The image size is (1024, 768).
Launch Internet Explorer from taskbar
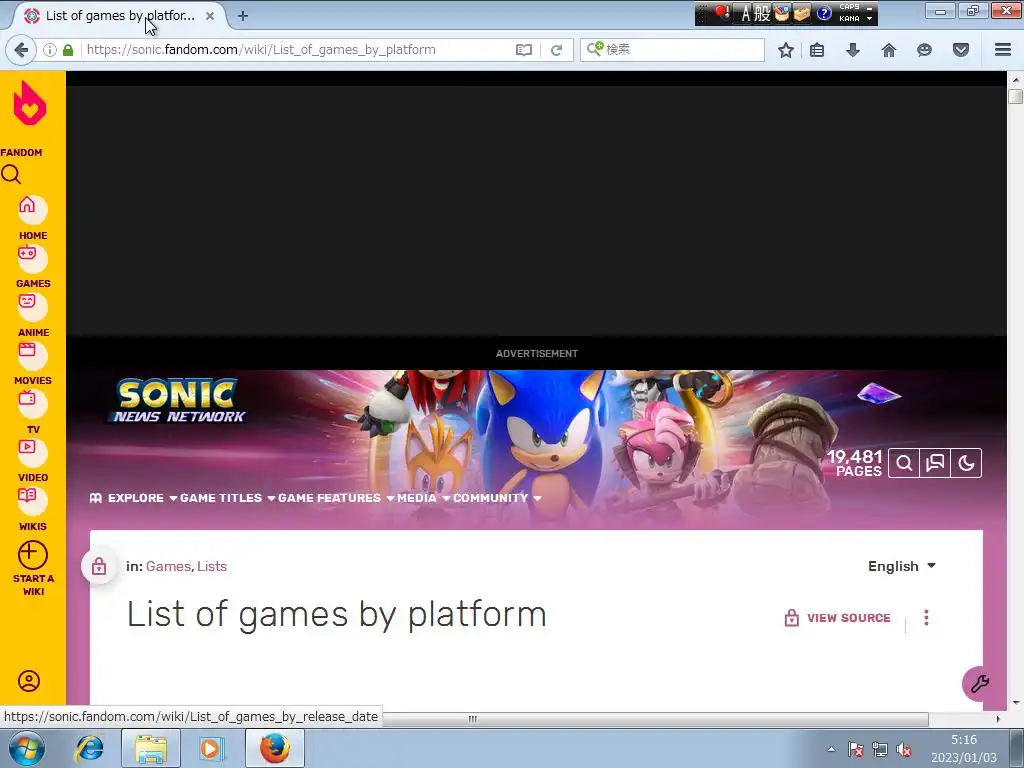coord(89,748)
